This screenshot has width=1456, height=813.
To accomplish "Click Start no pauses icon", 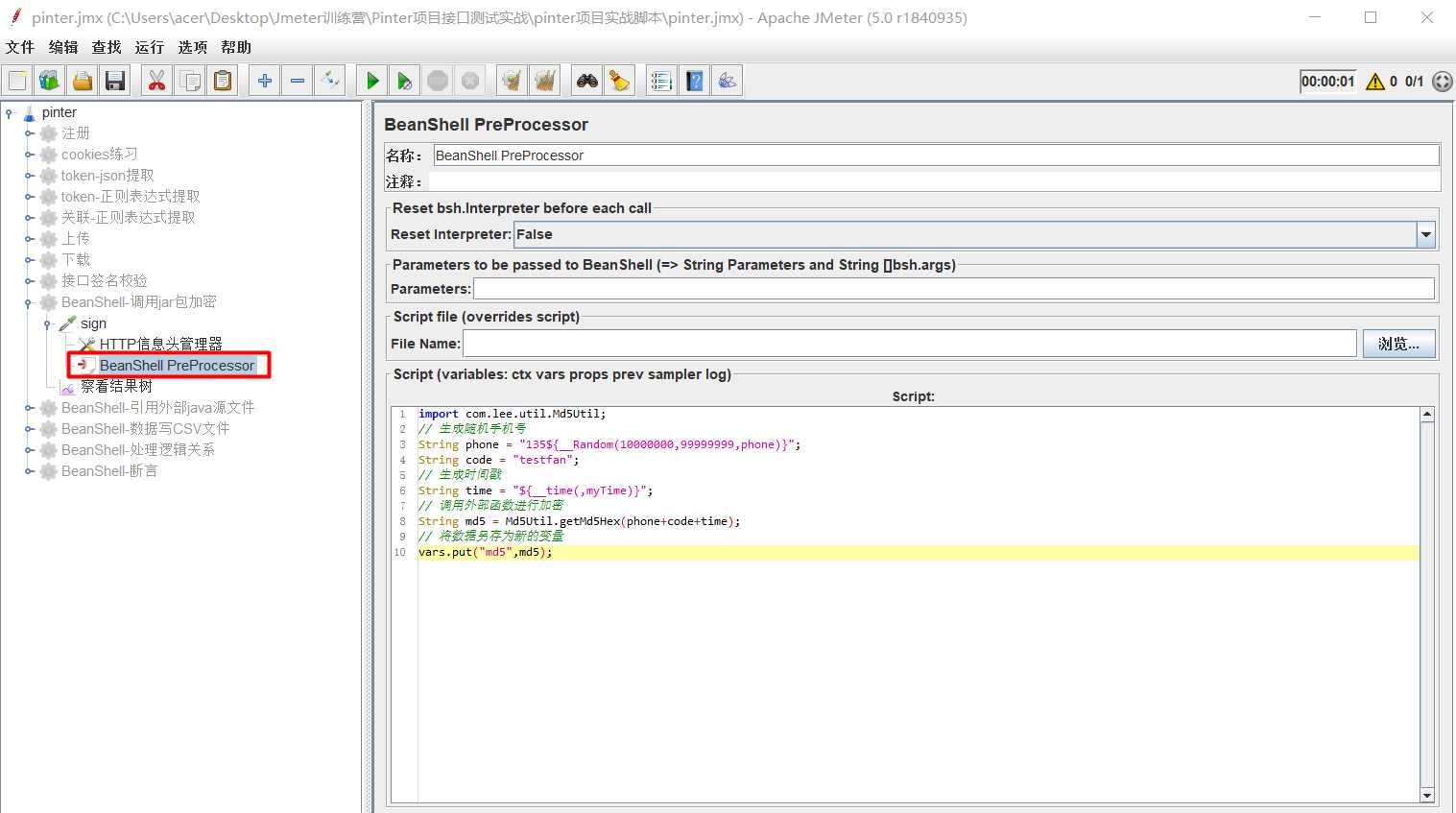I will pos(405,81).
